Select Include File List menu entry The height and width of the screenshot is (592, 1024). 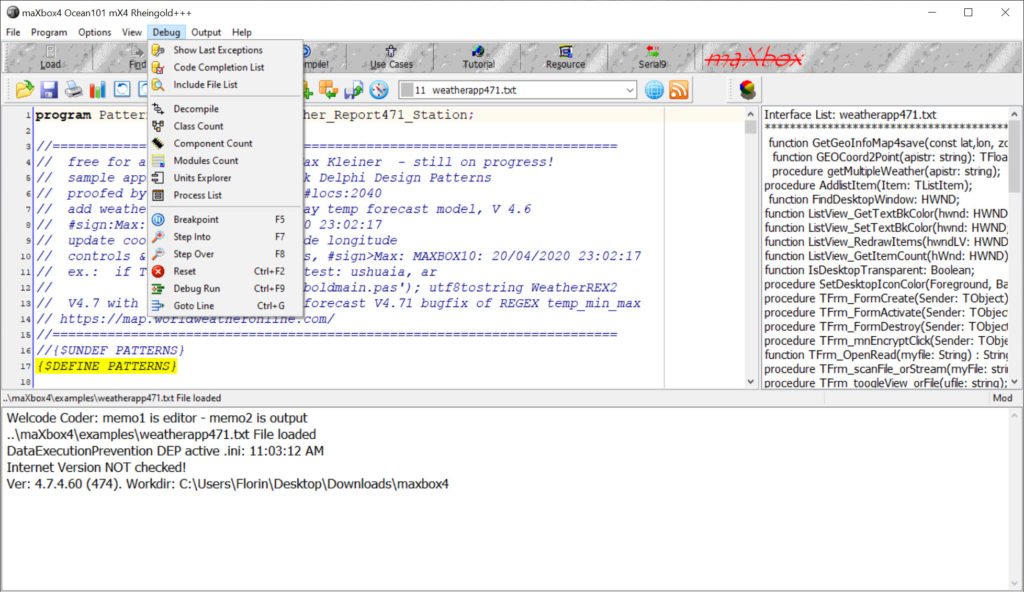pos(225,84)
